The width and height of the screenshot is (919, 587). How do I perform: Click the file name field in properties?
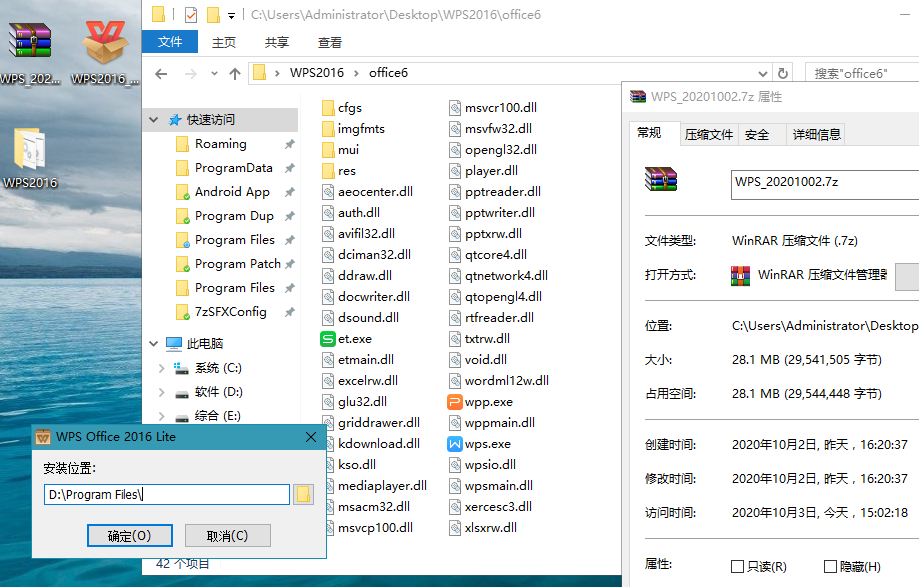(x=825, y=185)
